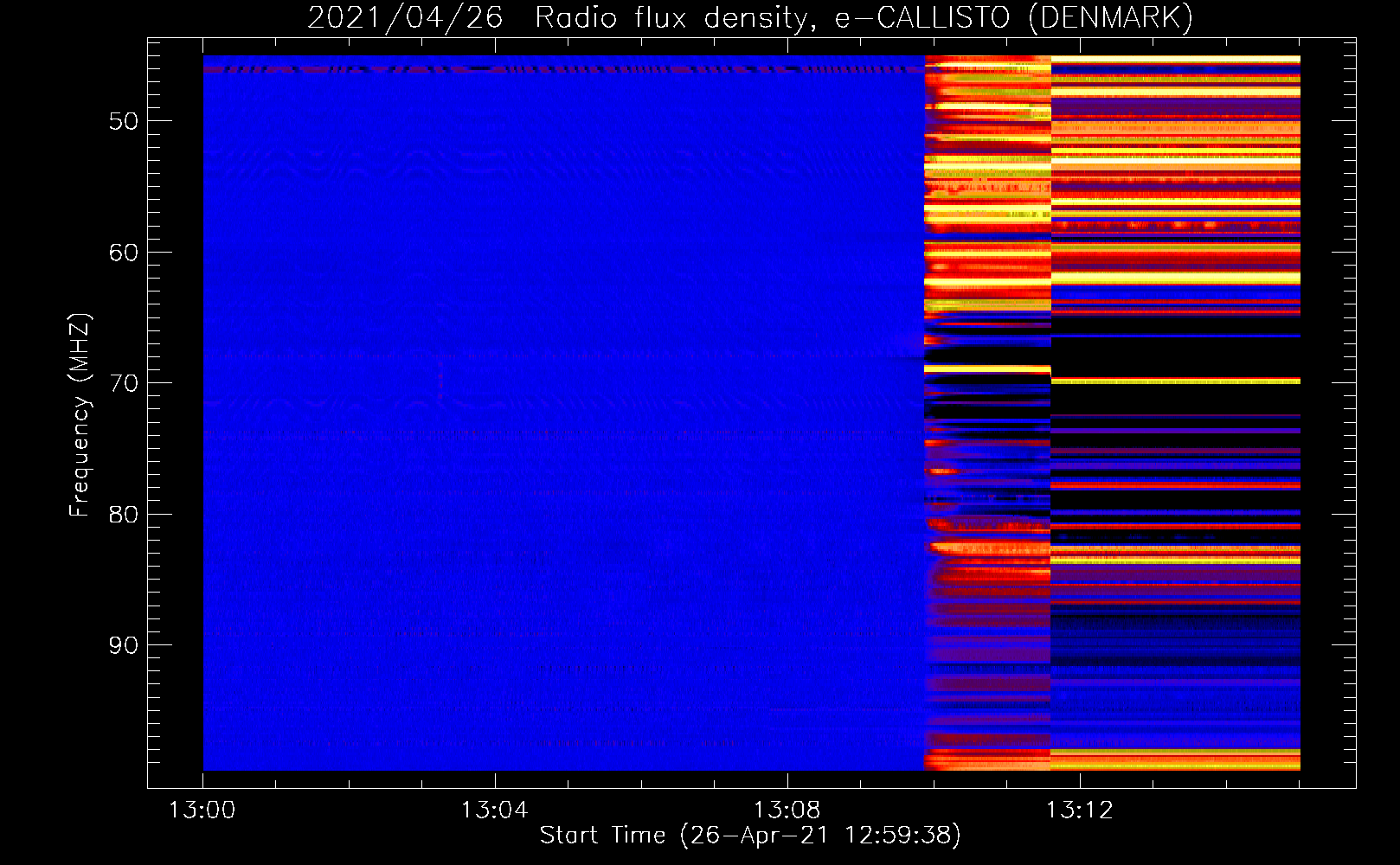Click the 50 frequency tick label
Viewport: 1400px width, 865px height.
click(124, 121)
